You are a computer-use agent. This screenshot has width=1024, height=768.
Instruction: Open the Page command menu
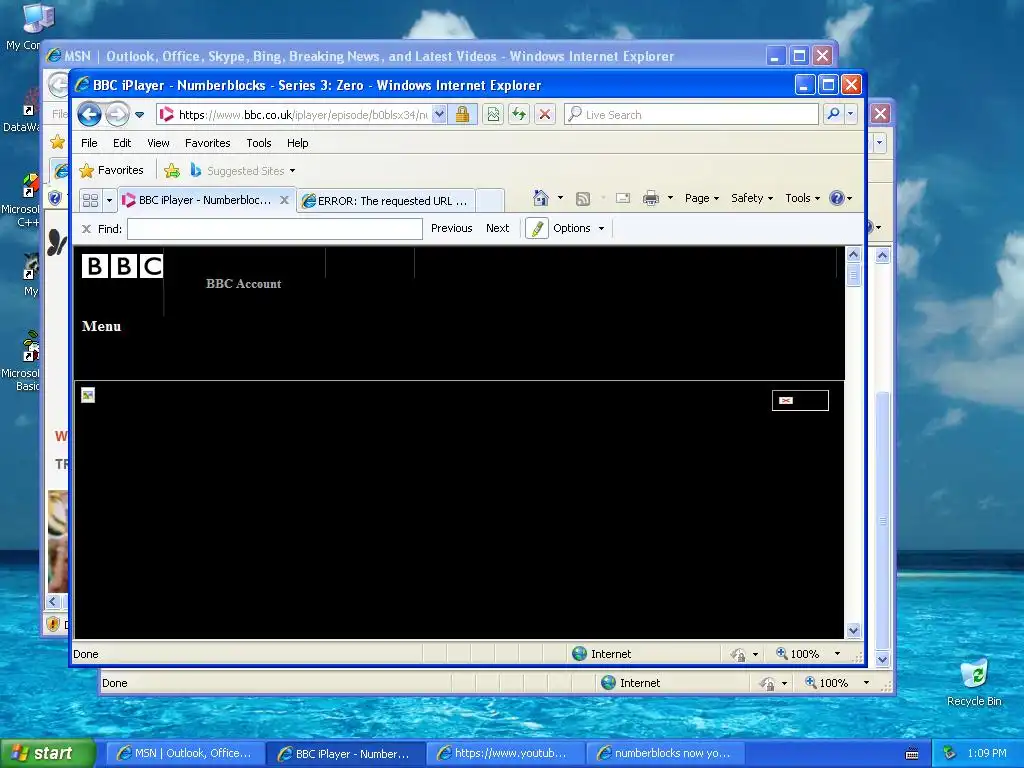[x=701, y=198]
